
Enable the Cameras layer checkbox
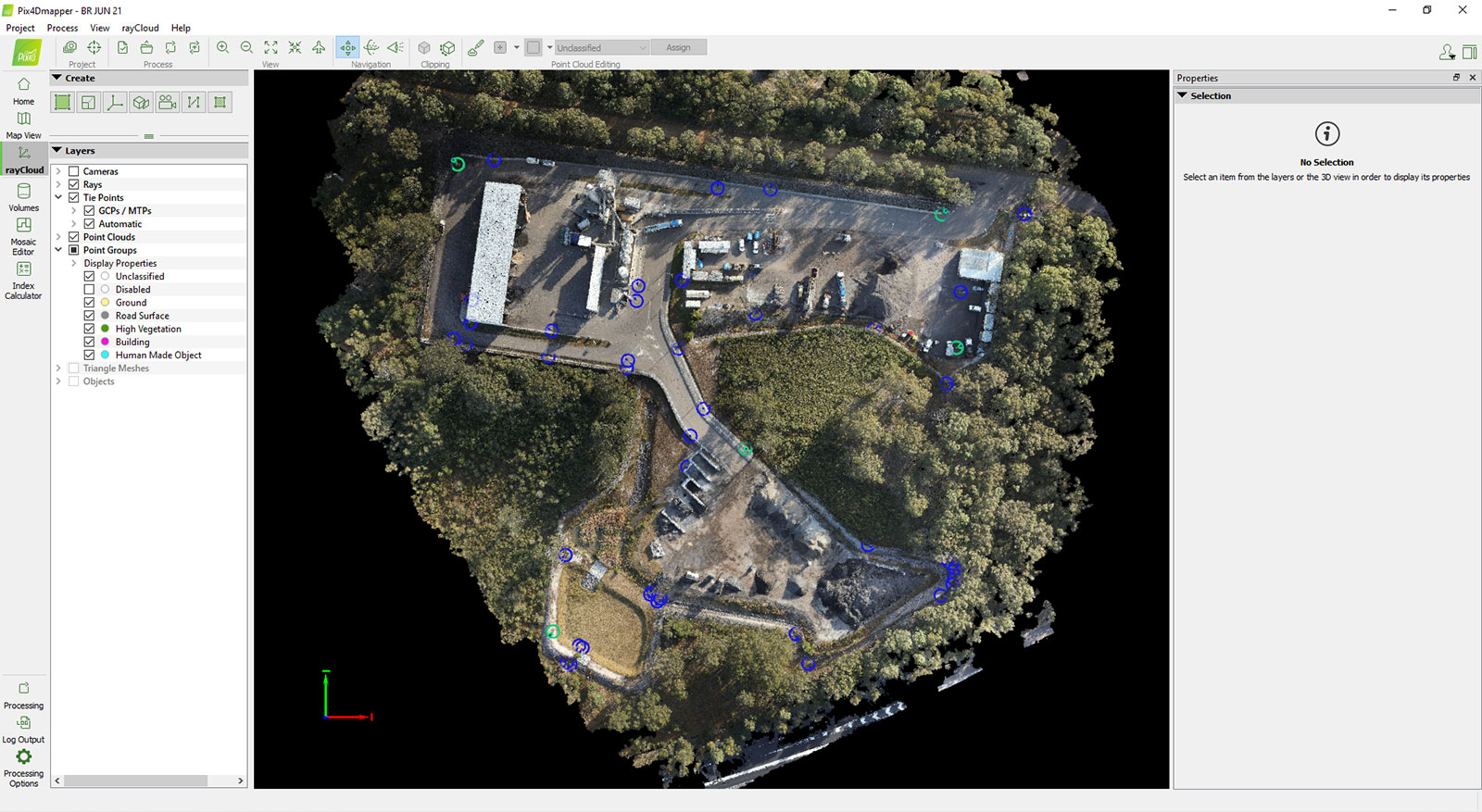pos(74,171)
